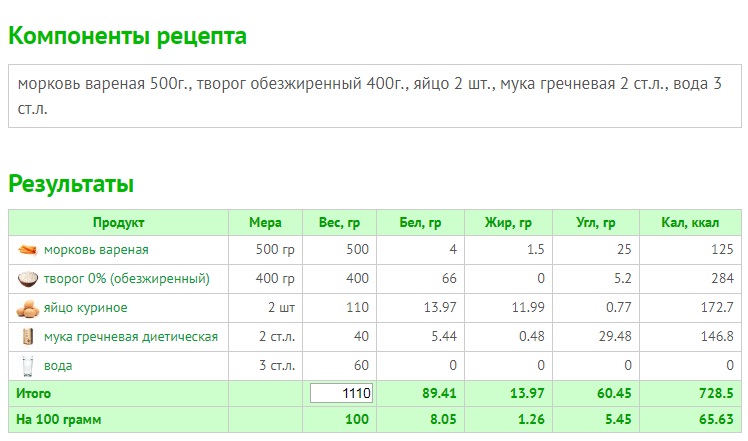Click the flour bag icon
Viewport: 748px width, 441px height.
[x=28, y=337]
